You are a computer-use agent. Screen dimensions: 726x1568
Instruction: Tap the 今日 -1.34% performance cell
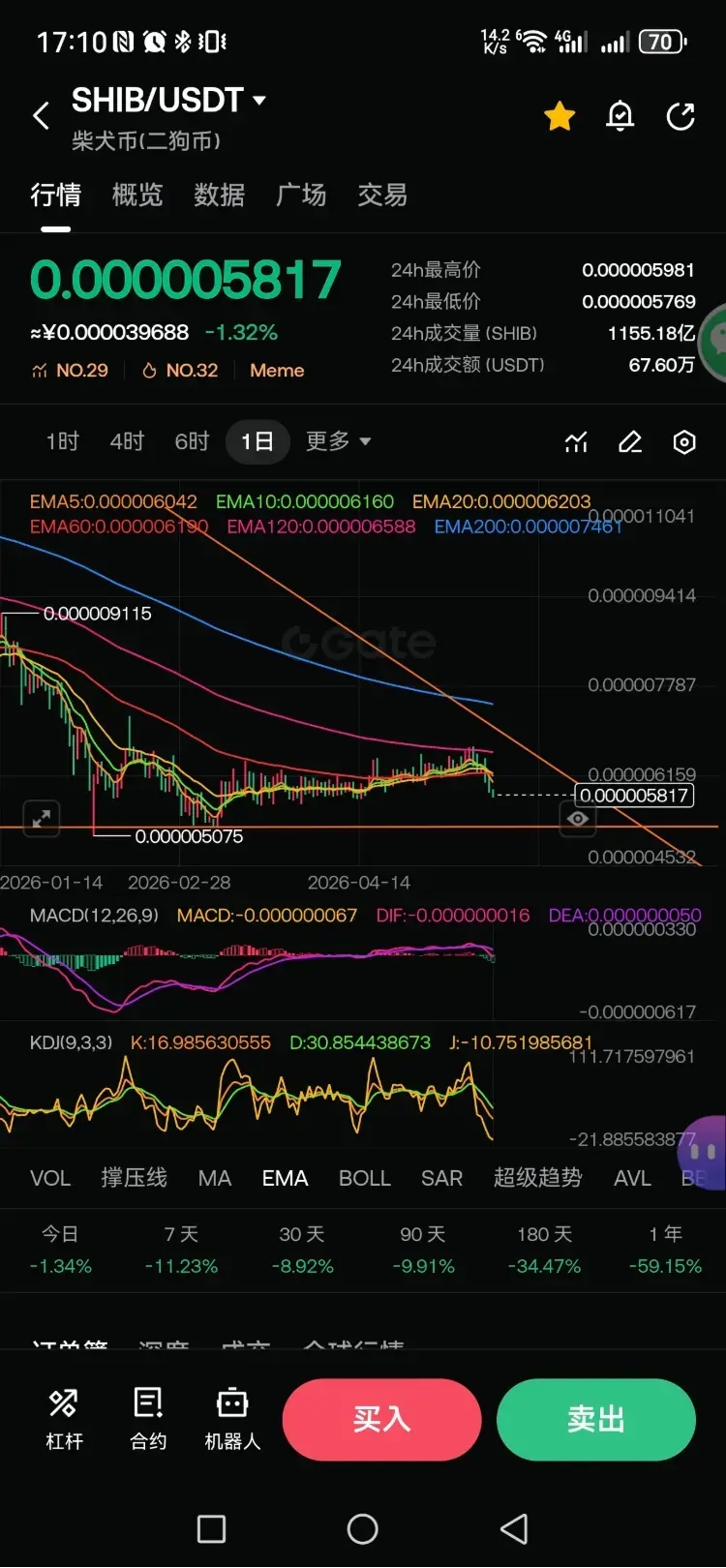tap(60, 1250)
